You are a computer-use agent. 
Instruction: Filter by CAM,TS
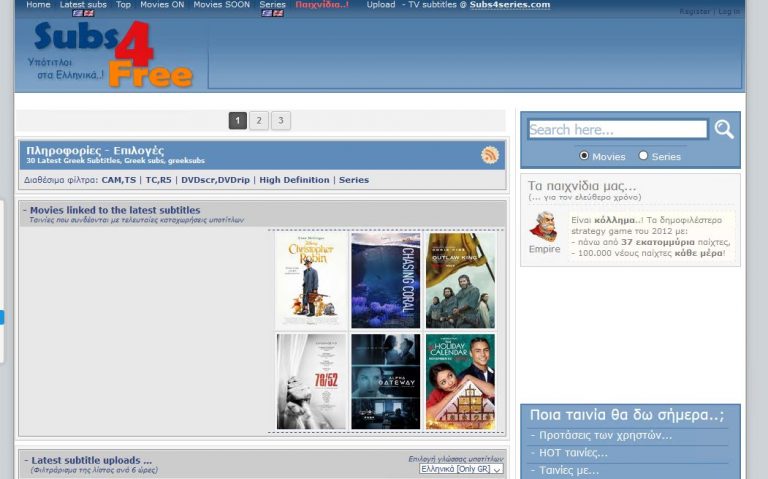point(119,180)
